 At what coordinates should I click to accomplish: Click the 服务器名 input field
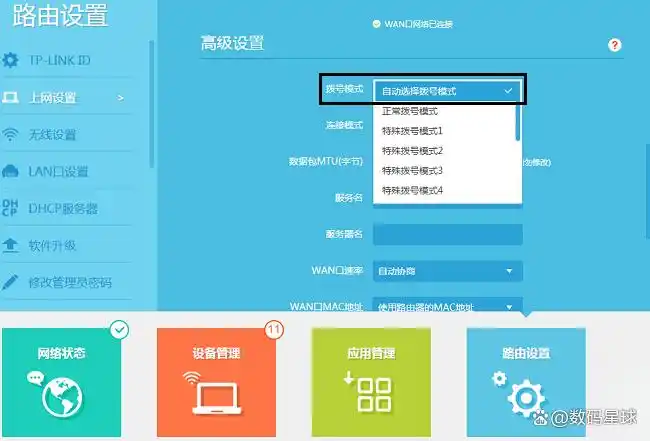click(x=448, y=235)
